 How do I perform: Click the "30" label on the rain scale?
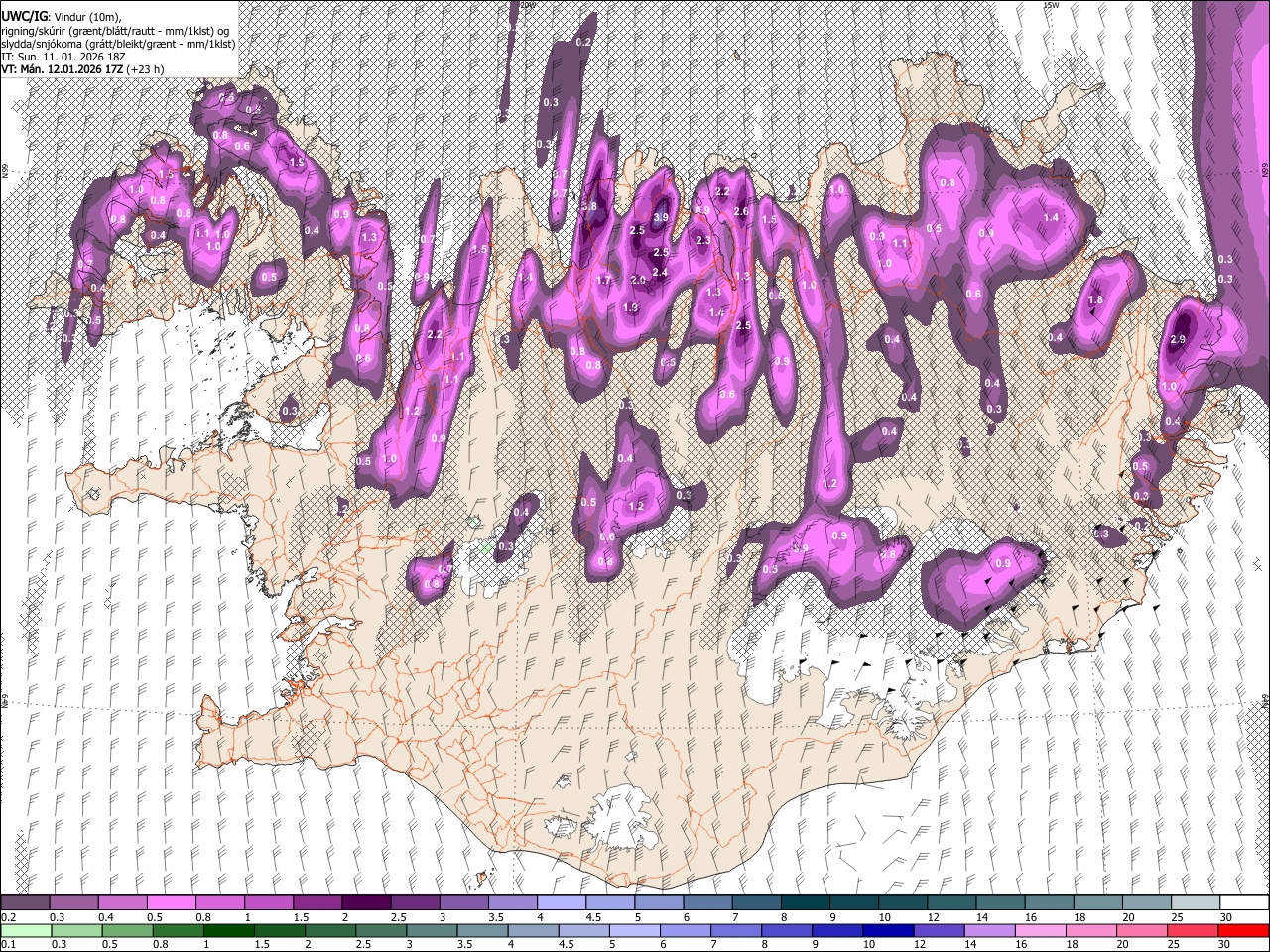point(1226,945)
